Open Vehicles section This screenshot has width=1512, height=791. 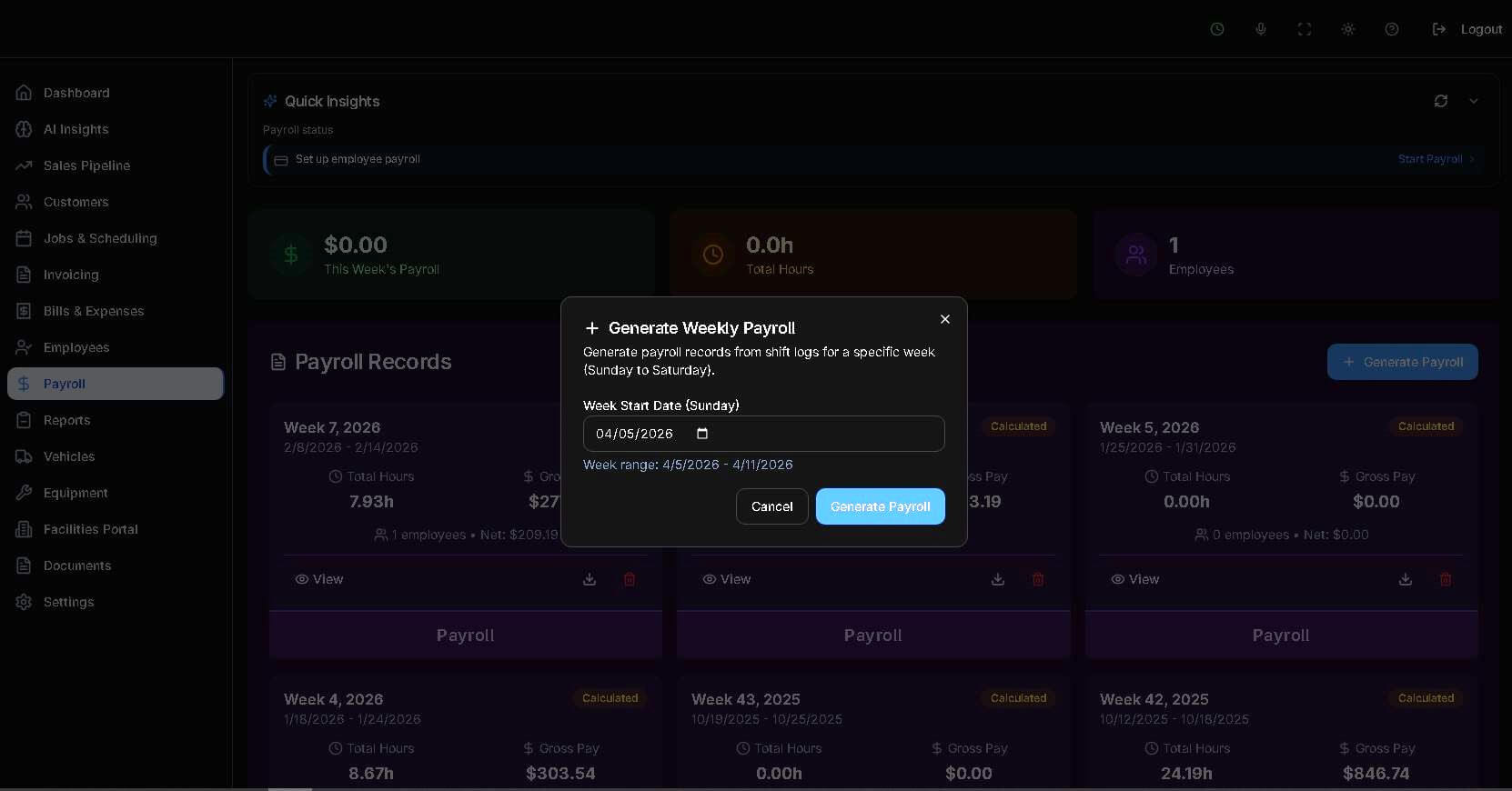[116, 456]
